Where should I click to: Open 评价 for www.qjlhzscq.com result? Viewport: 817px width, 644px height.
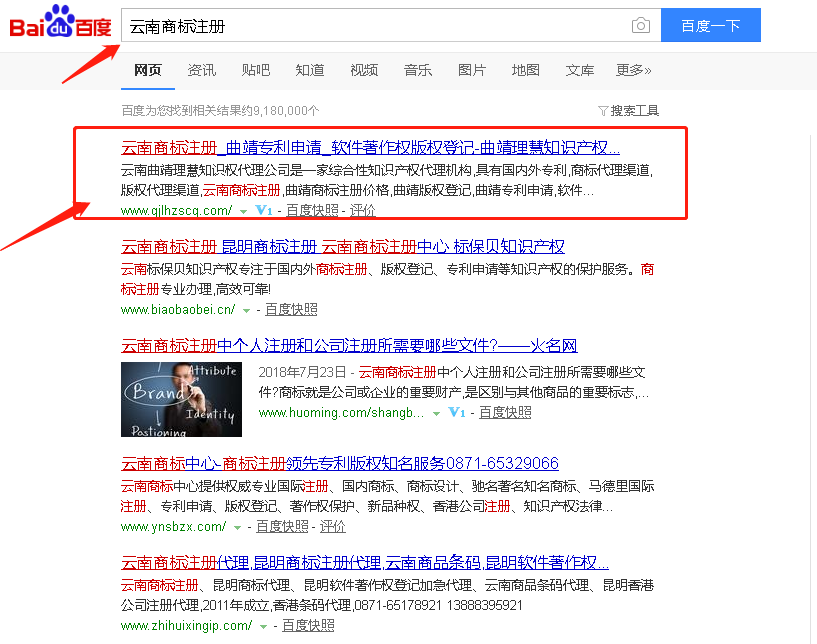coord(363,210)
